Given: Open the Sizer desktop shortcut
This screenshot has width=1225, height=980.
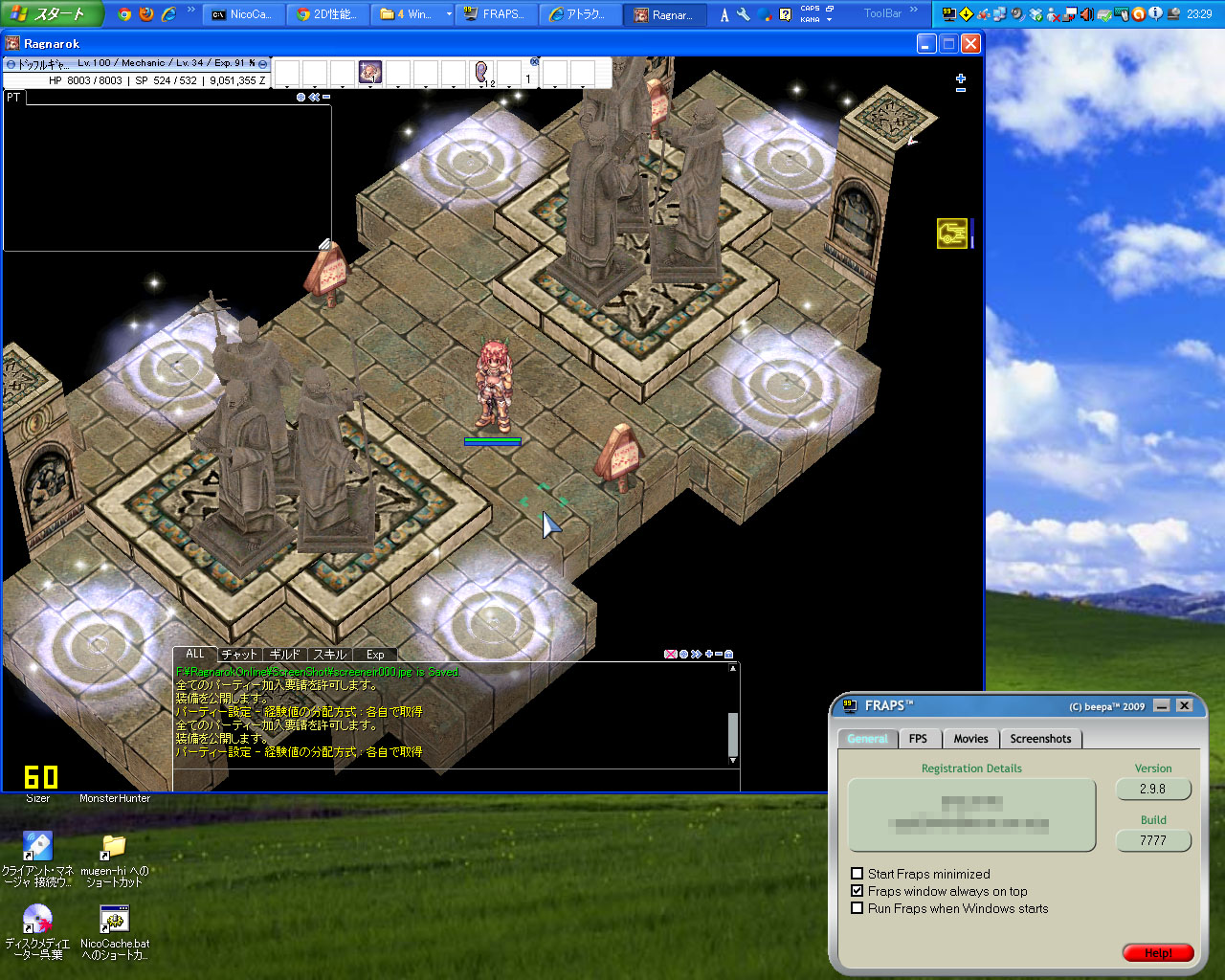Looking at the screenshot, I should [38, 798].
